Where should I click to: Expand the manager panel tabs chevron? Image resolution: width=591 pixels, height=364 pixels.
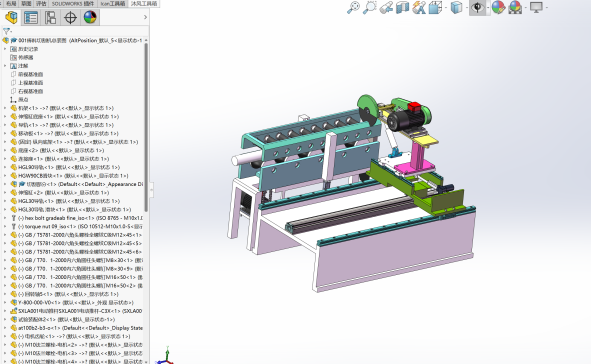click(x=145, y=17)
